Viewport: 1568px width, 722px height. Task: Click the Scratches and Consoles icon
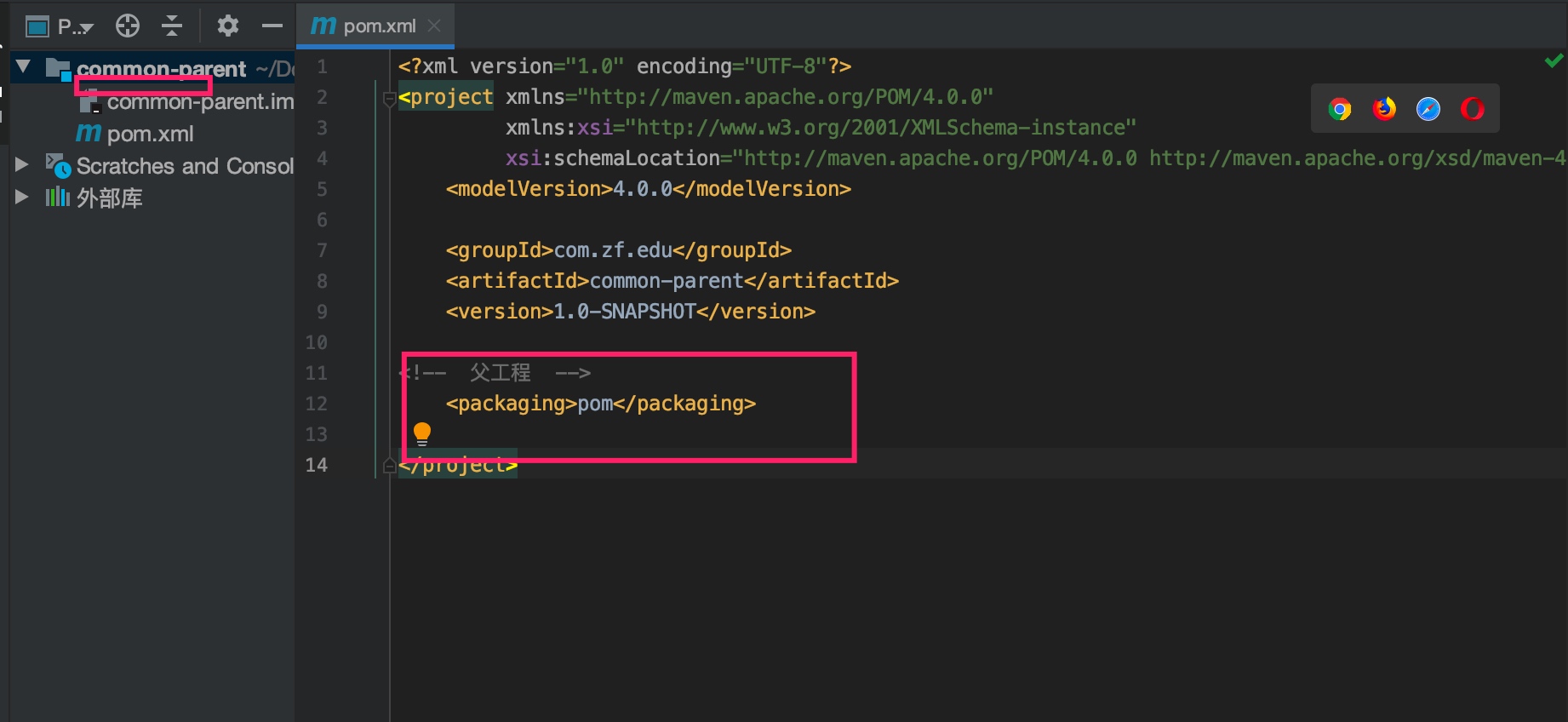click(58, 165)
